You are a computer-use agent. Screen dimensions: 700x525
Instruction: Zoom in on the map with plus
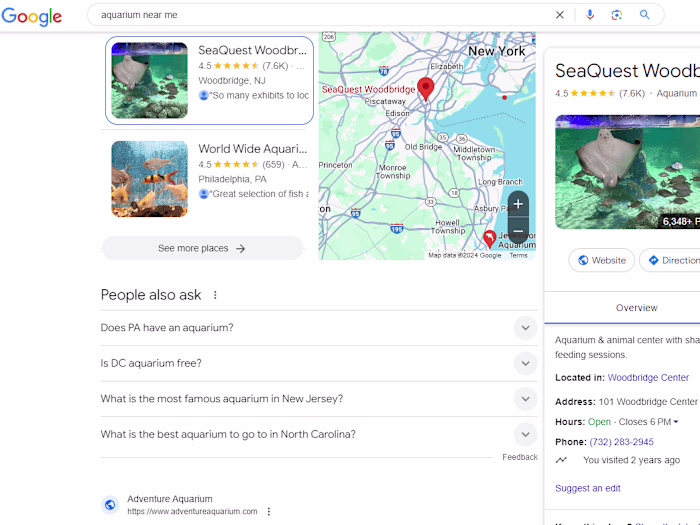(x=518, y=204)
